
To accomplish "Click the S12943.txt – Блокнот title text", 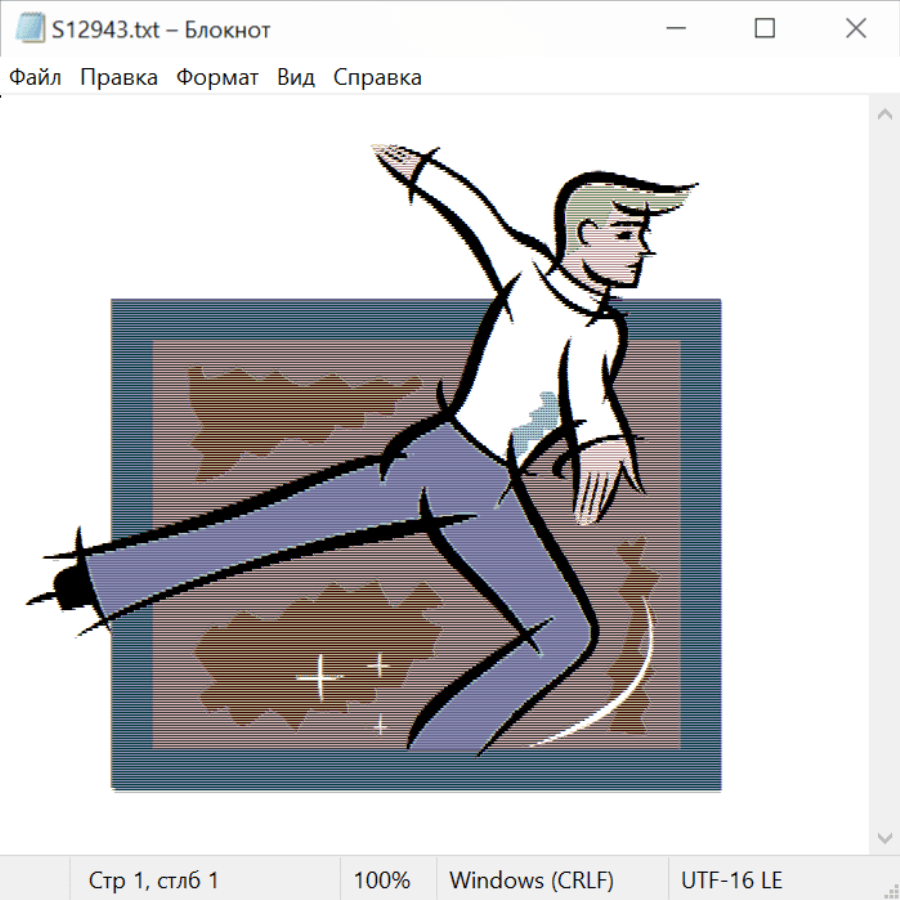I will pos(161,30).
